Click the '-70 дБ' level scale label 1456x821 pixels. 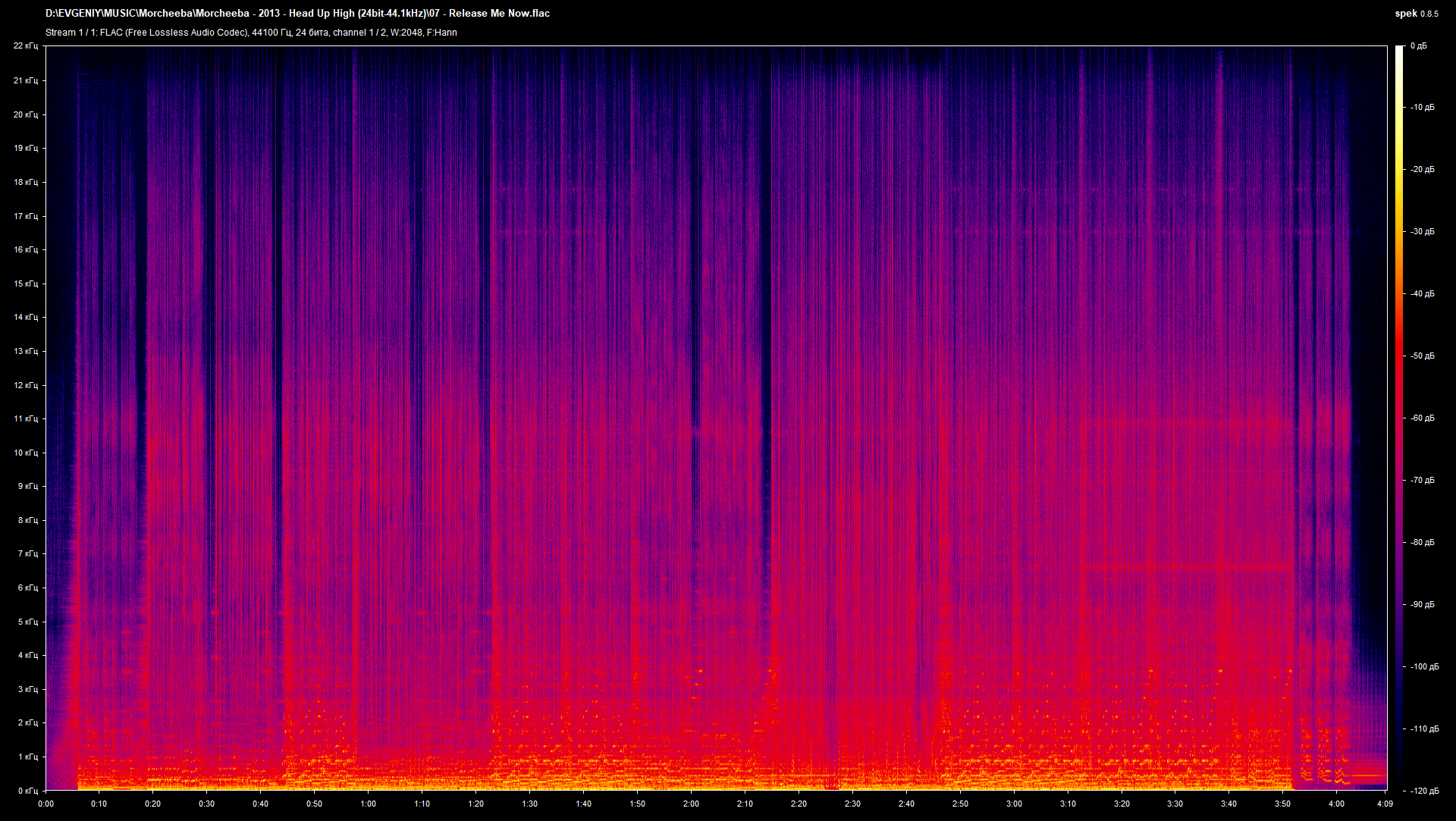click(1423, 481)
